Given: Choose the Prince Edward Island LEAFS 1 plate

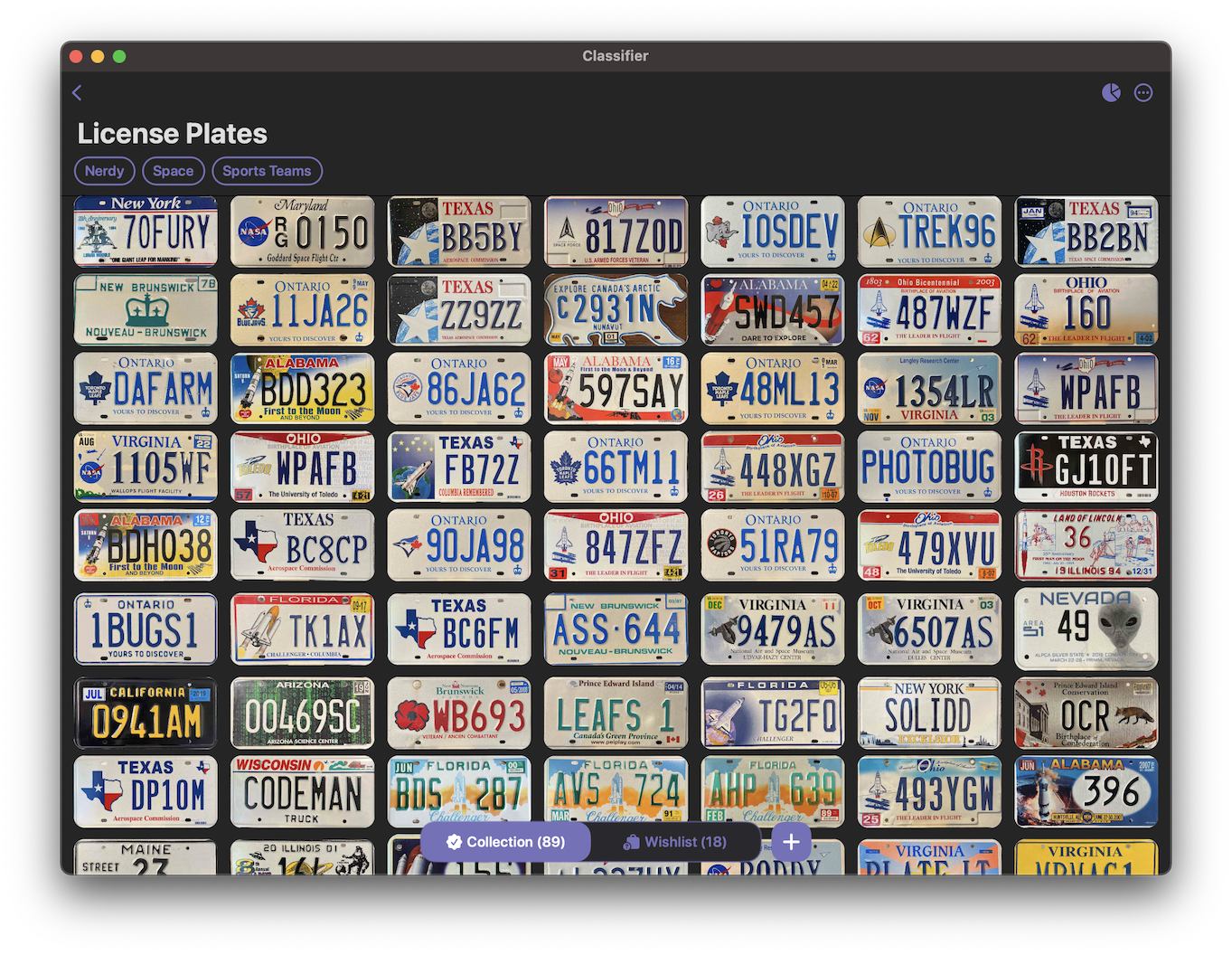Looking at the screenshot, I should 616,714.
